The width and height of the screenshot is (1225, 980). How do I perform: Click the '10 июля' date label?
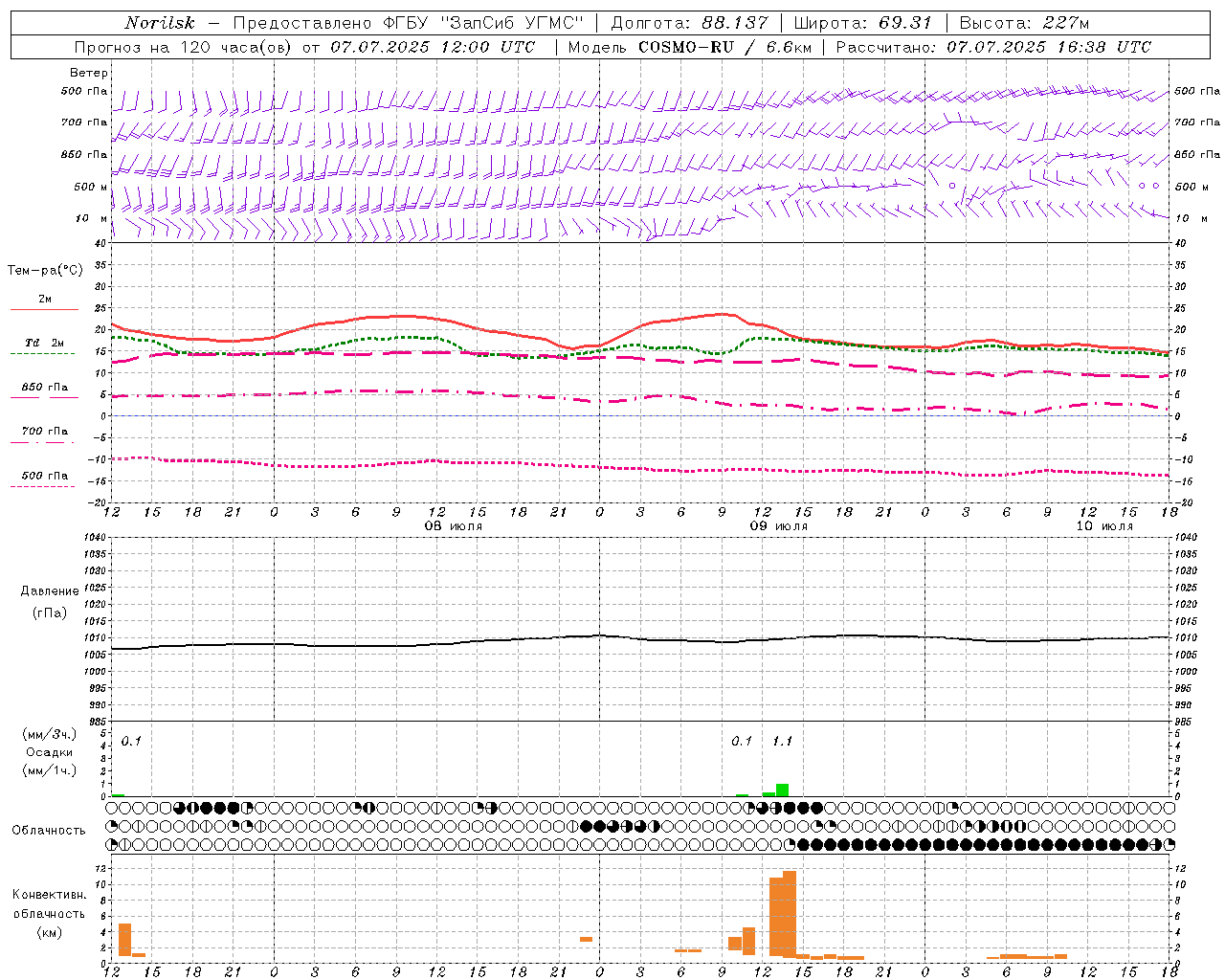[x=1104, y=526]
